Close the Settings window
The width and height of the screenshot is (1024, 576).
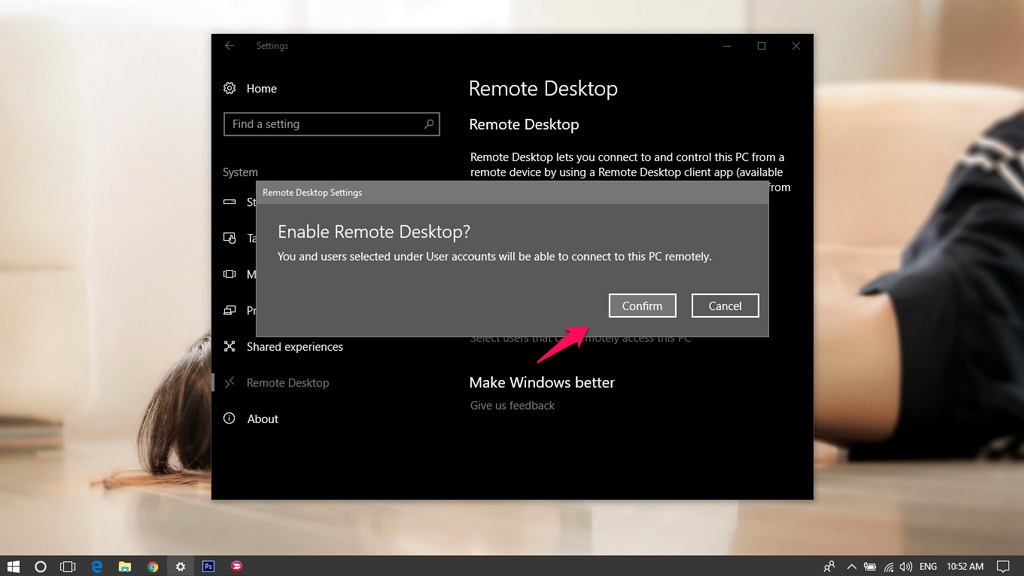(x=796, y=46)
